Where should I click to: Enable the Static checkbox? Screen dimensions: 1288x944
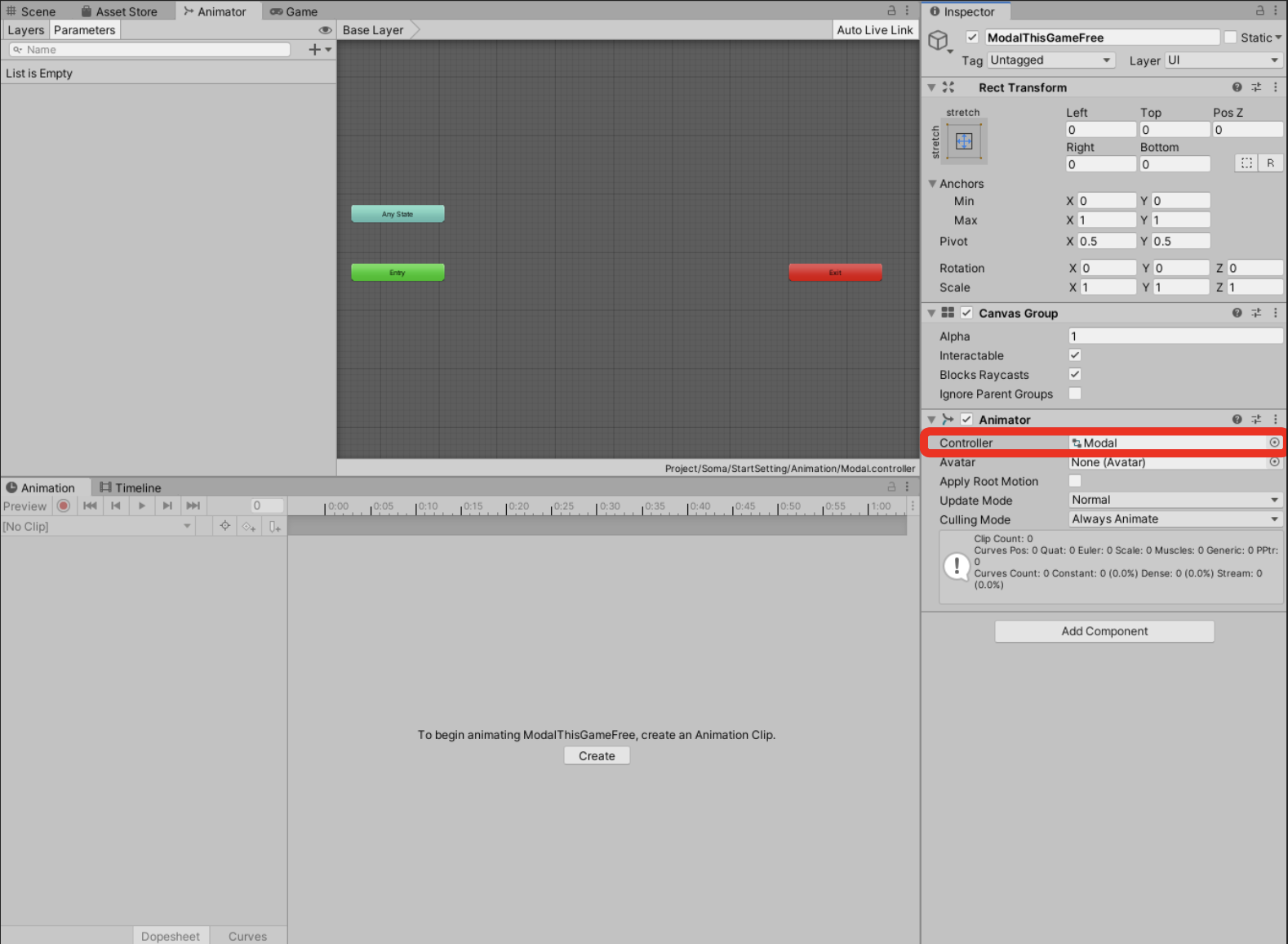click(x=1230, y=38)
